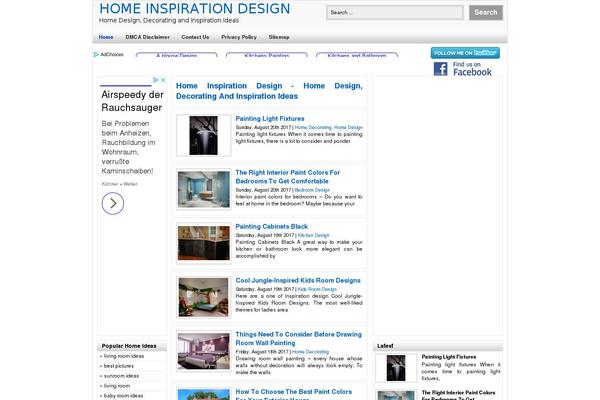The image size is (600, 400).
Task: Click the Latest Painting Light Fixtures thumbnail
Action: click(x=396, y=368)
